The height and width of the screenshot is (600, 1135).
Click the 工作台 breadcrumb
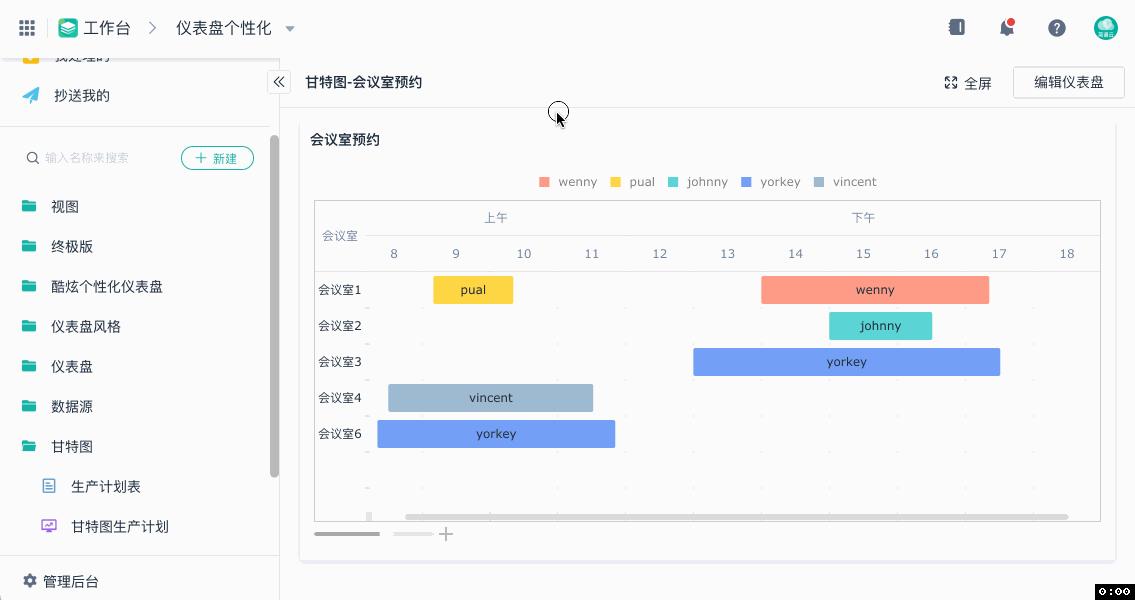point(107,28)
